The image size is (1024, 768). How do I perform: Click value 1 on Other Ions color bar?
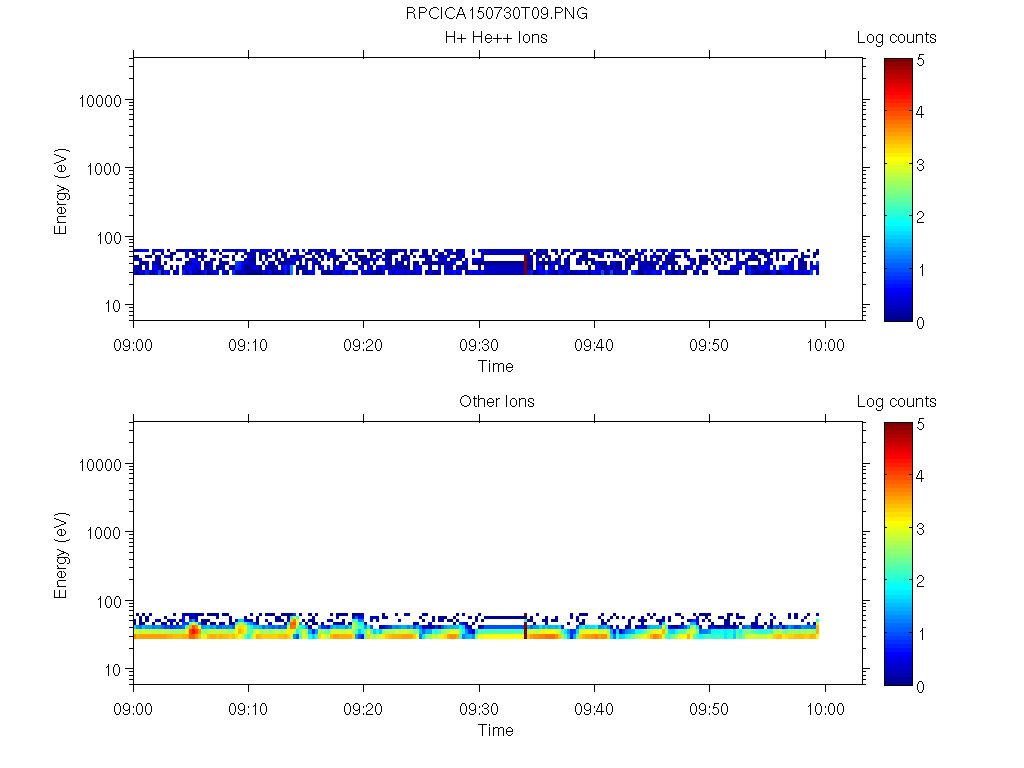point(921,633)
